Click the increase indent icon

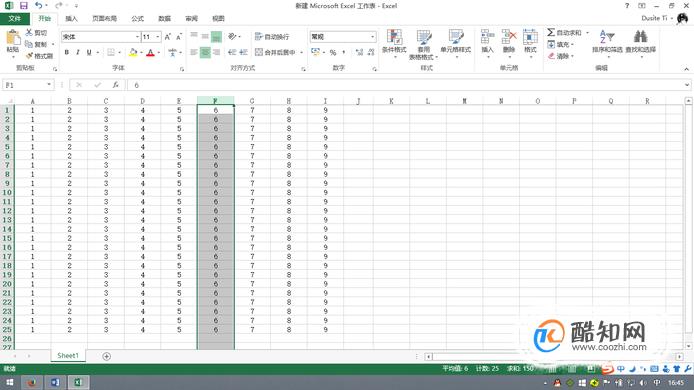click(x=243, y=52)
